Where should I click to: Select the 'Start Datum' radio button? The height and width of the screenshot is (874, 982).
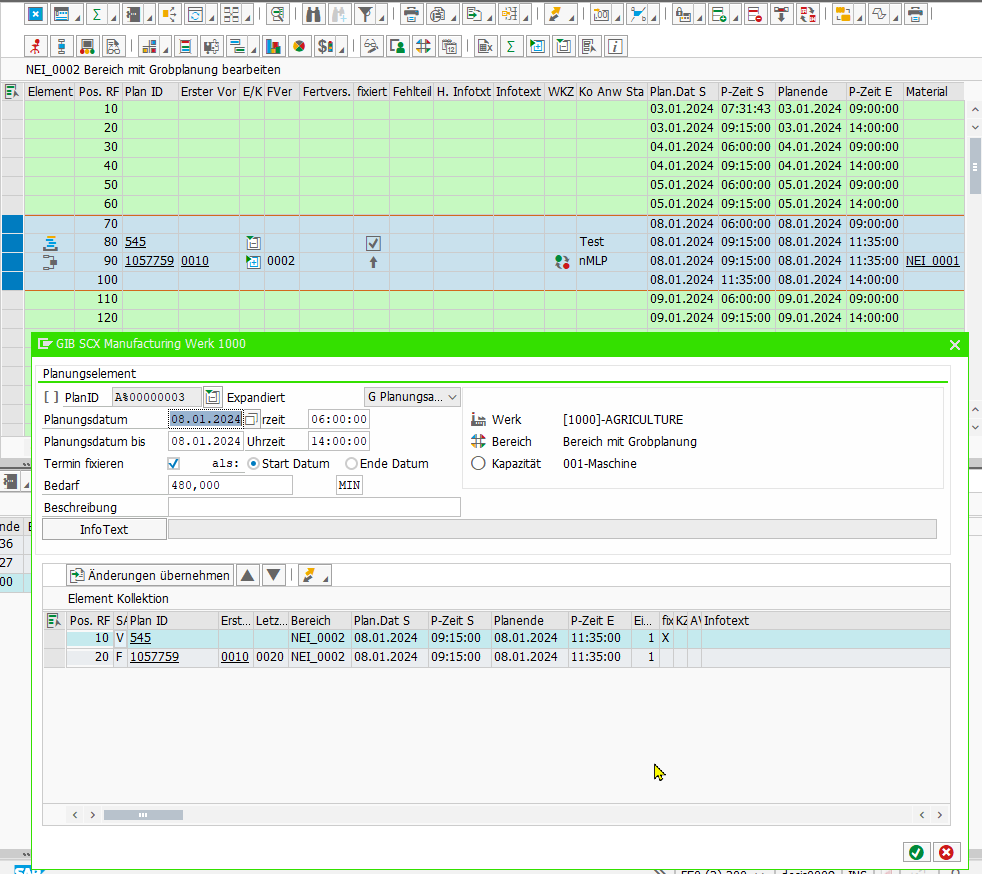click(x=253, y=464)
